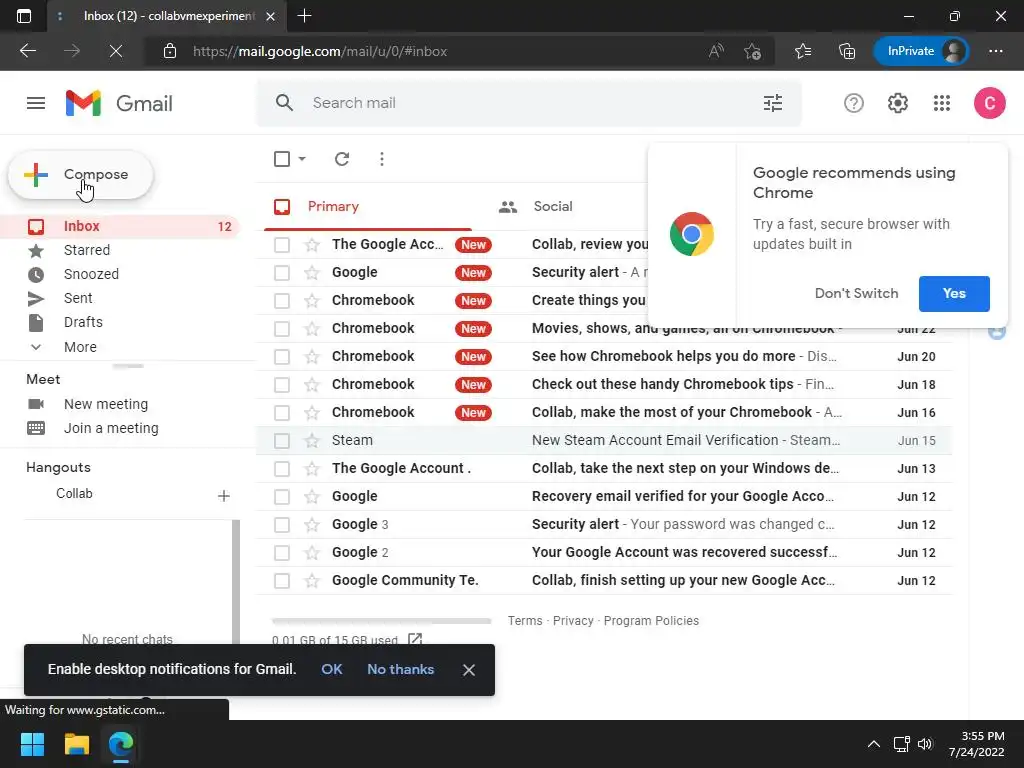Open File Explorer from the taskbar
Screen dimensions: 1024x768
pos(76,744)
